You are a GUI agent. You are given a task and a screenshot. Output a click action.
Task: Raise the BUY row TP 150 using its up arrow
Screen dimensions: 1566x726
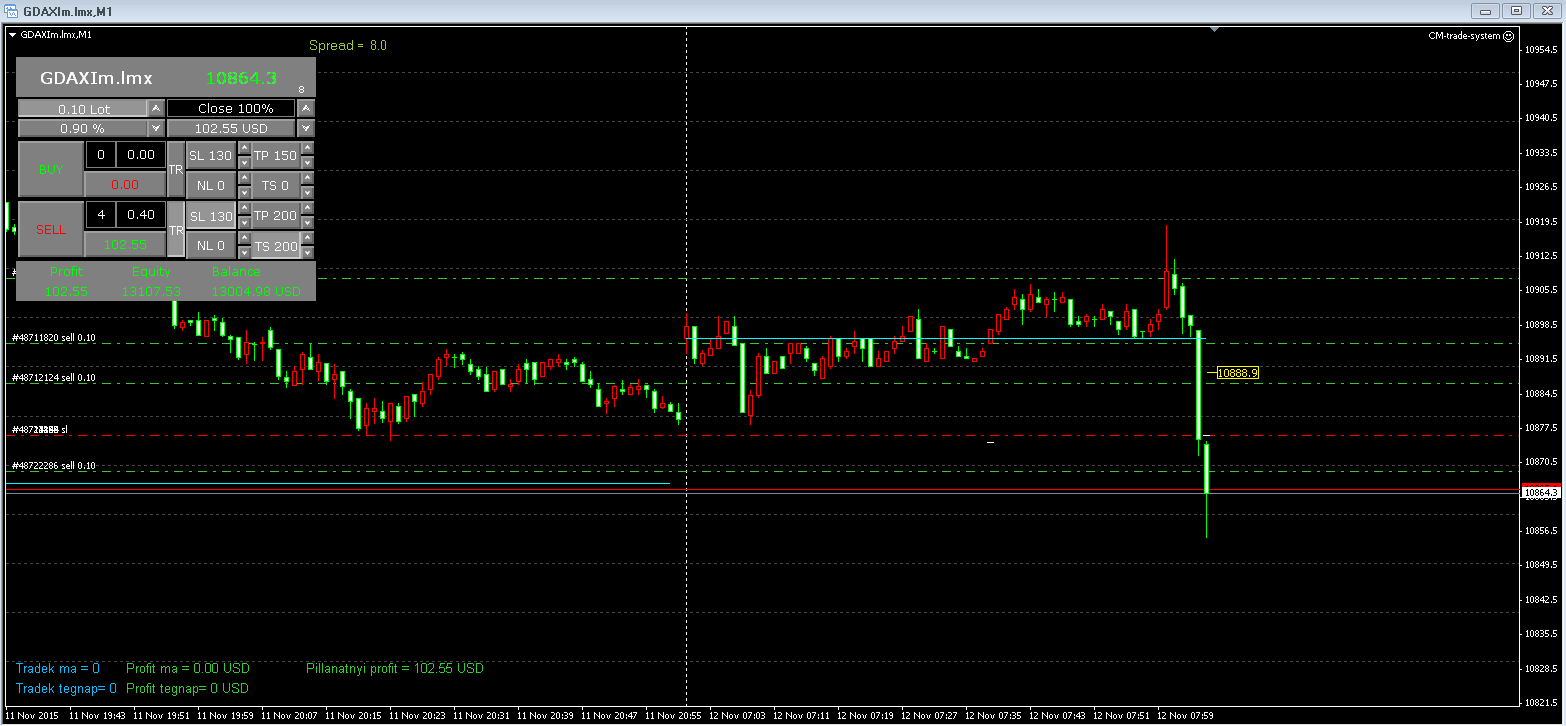click(307, 149)
